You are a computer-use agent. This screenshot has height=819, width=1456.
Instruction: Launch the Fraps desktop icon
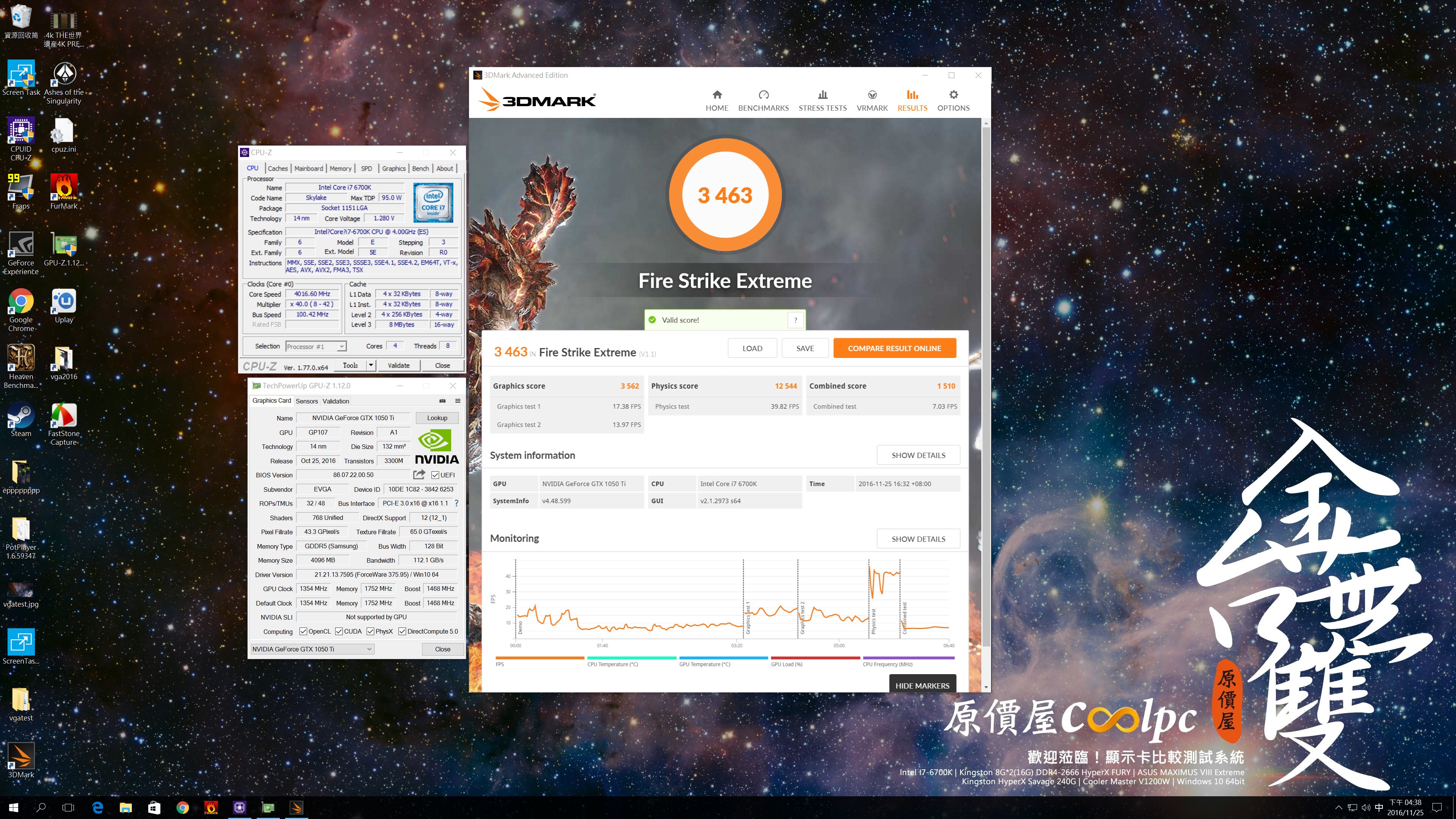click(21, 191)
